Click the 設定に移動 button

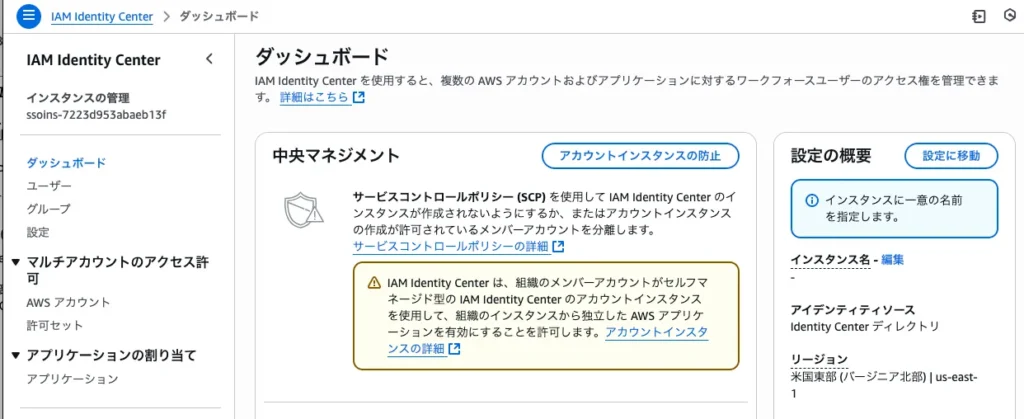coord(951,155)
